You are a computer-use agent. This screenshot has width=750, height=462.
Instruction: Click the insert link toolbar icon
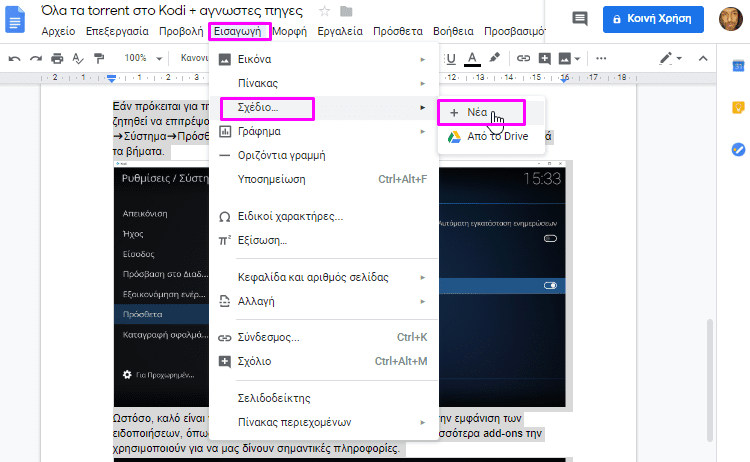[x=523, y=58]
